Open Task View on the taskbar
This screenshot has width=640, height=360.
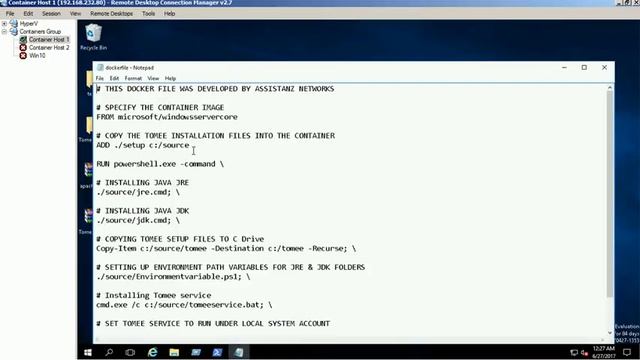click(130, 352)
